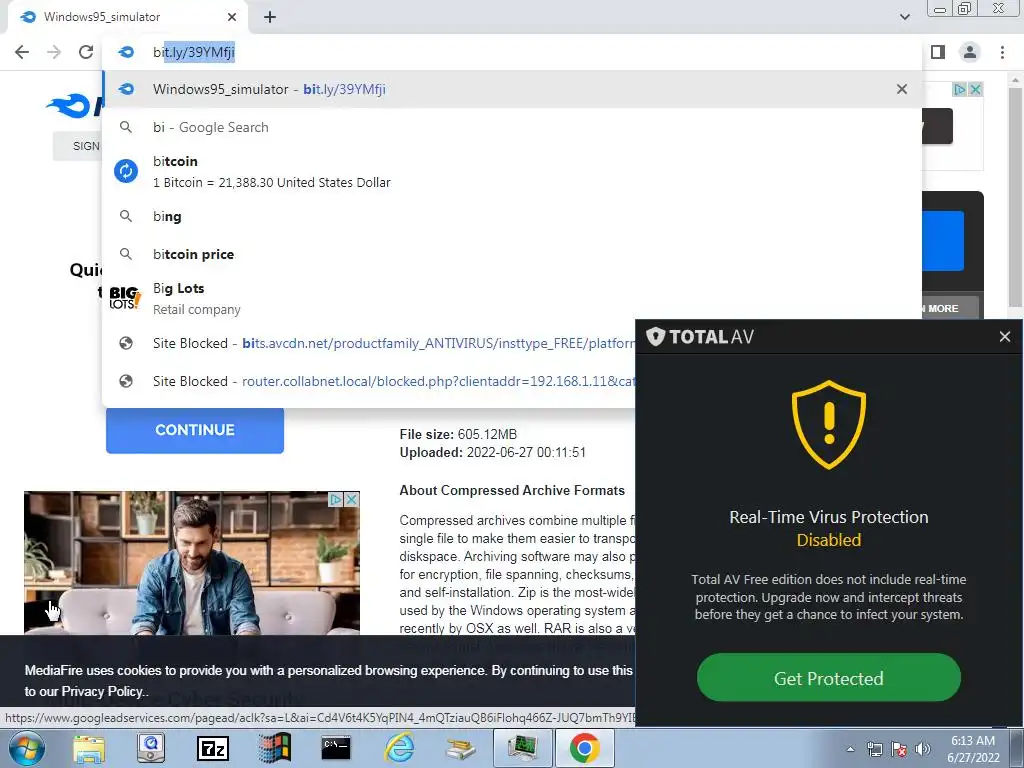Image resolution: width=1024 pixels, height=768 pixels.
Task: Remove the Windows95_simulator suggestion with X
Action: tap(902, 89)
